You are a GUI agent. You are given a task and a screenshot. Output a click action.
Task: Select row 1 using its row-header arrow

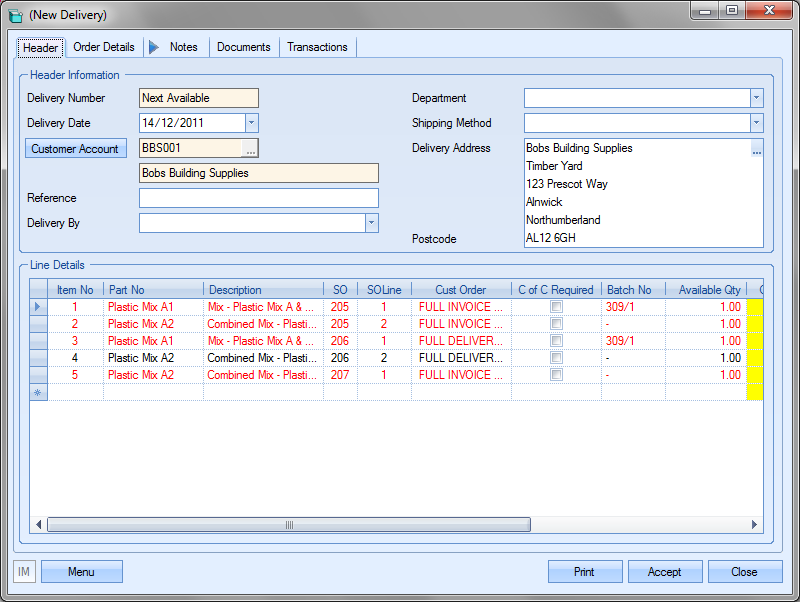pos(39,307)
